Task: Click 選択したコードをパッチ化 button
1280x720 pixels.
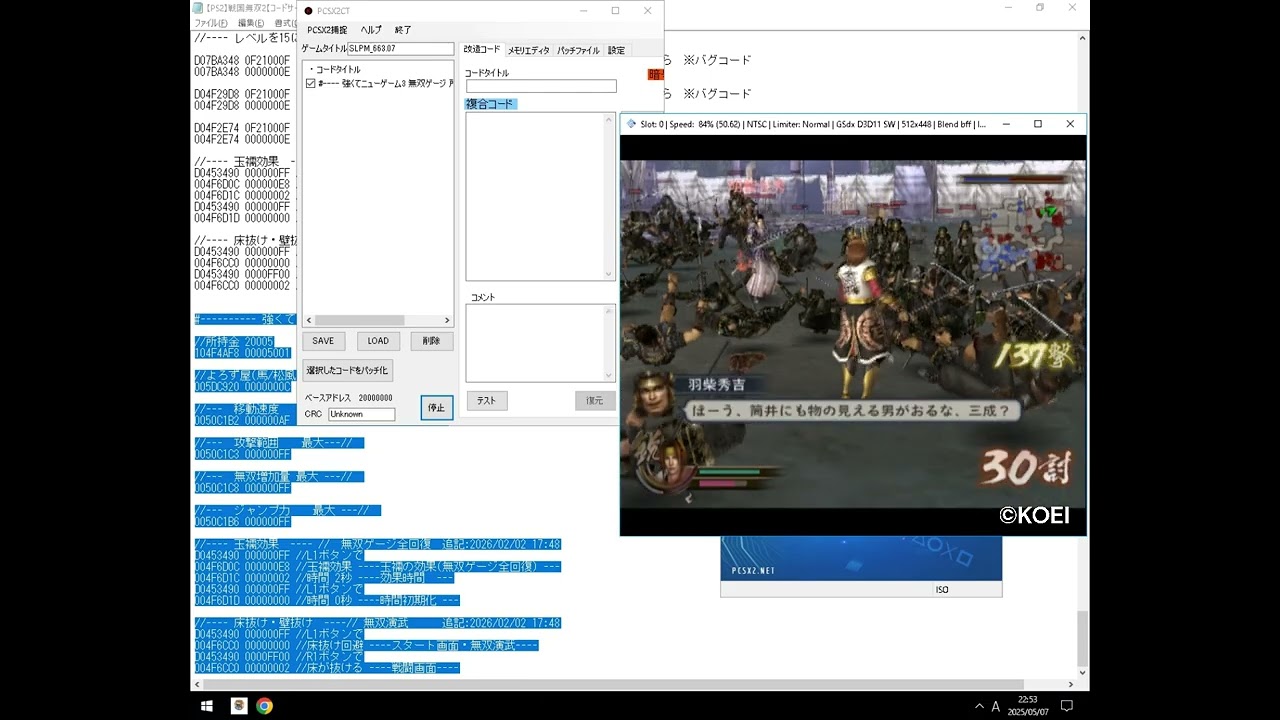Action: (x=347, y=370)
